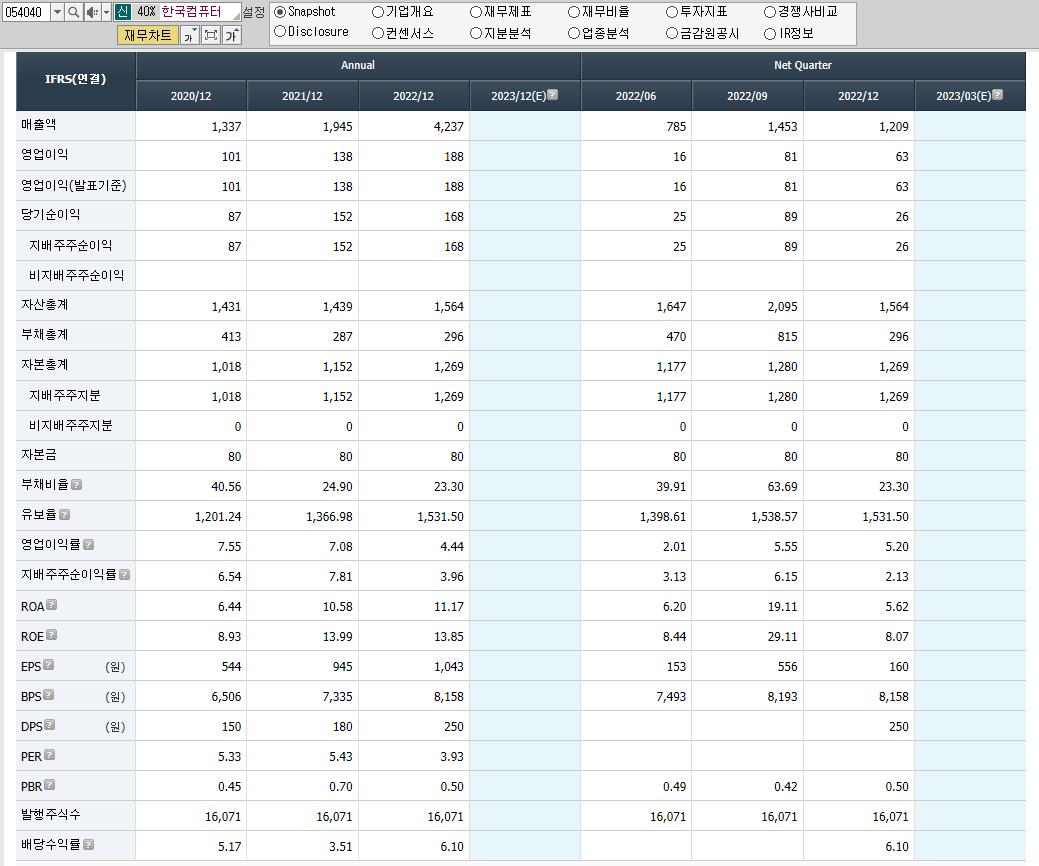Screen dimensions: 1039x866
Task: Click help icon beside 지배주주순이익률
Action: (125, 574)
